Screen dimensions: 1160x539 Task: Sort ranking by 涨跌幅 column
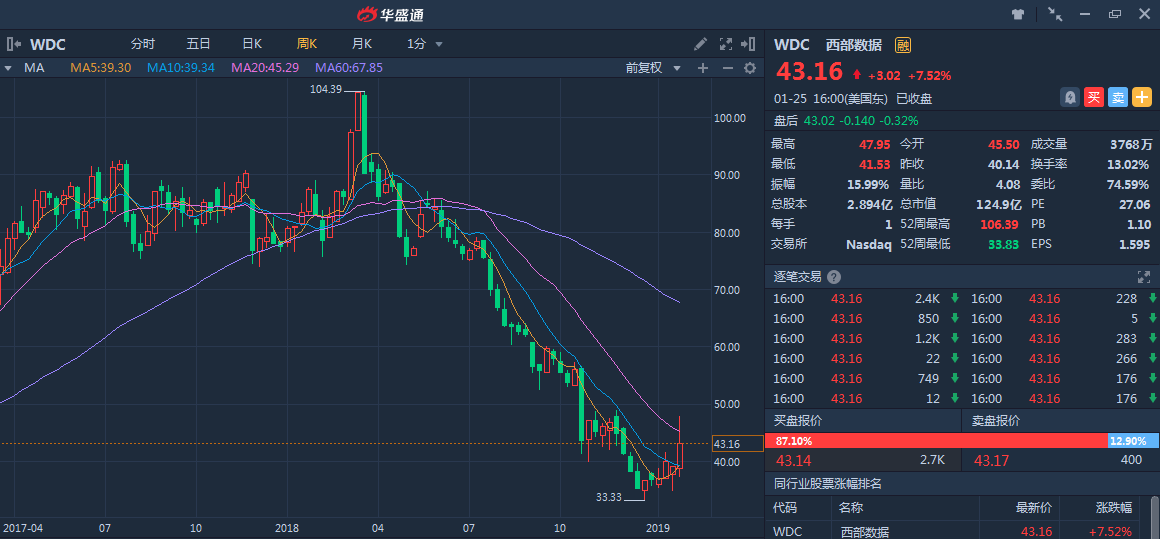(x=1113, y=509)
